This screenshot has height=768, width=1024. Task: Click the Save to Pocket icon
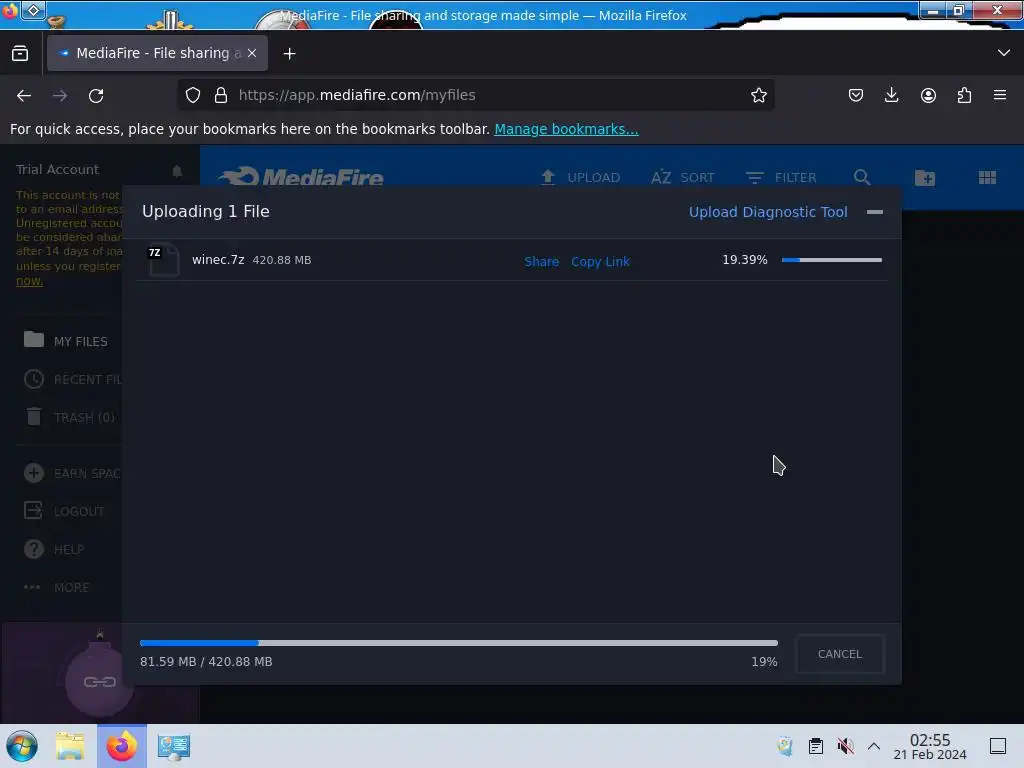pos(856,95)
